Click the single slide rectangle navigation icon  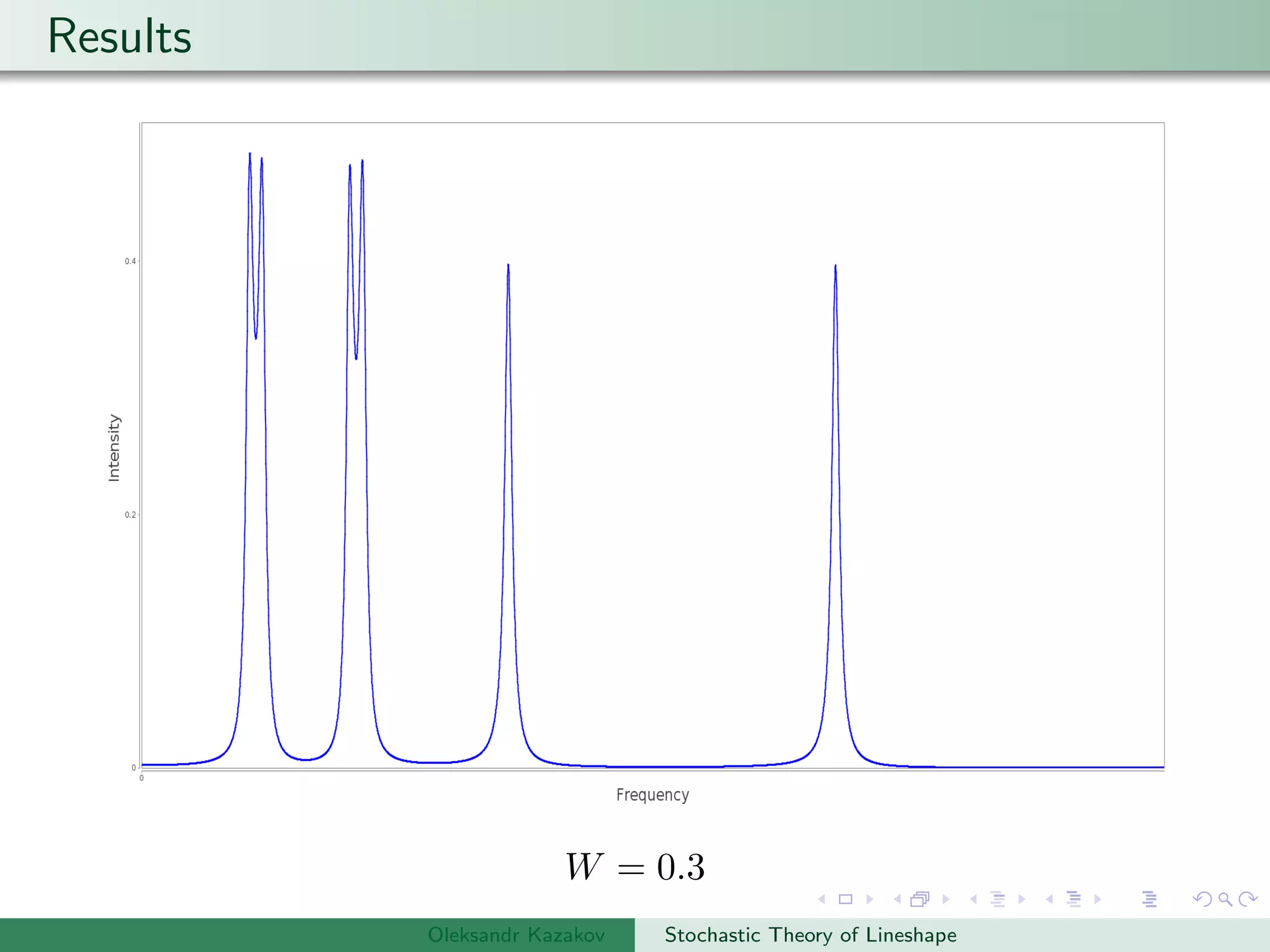tap(845, 899)
